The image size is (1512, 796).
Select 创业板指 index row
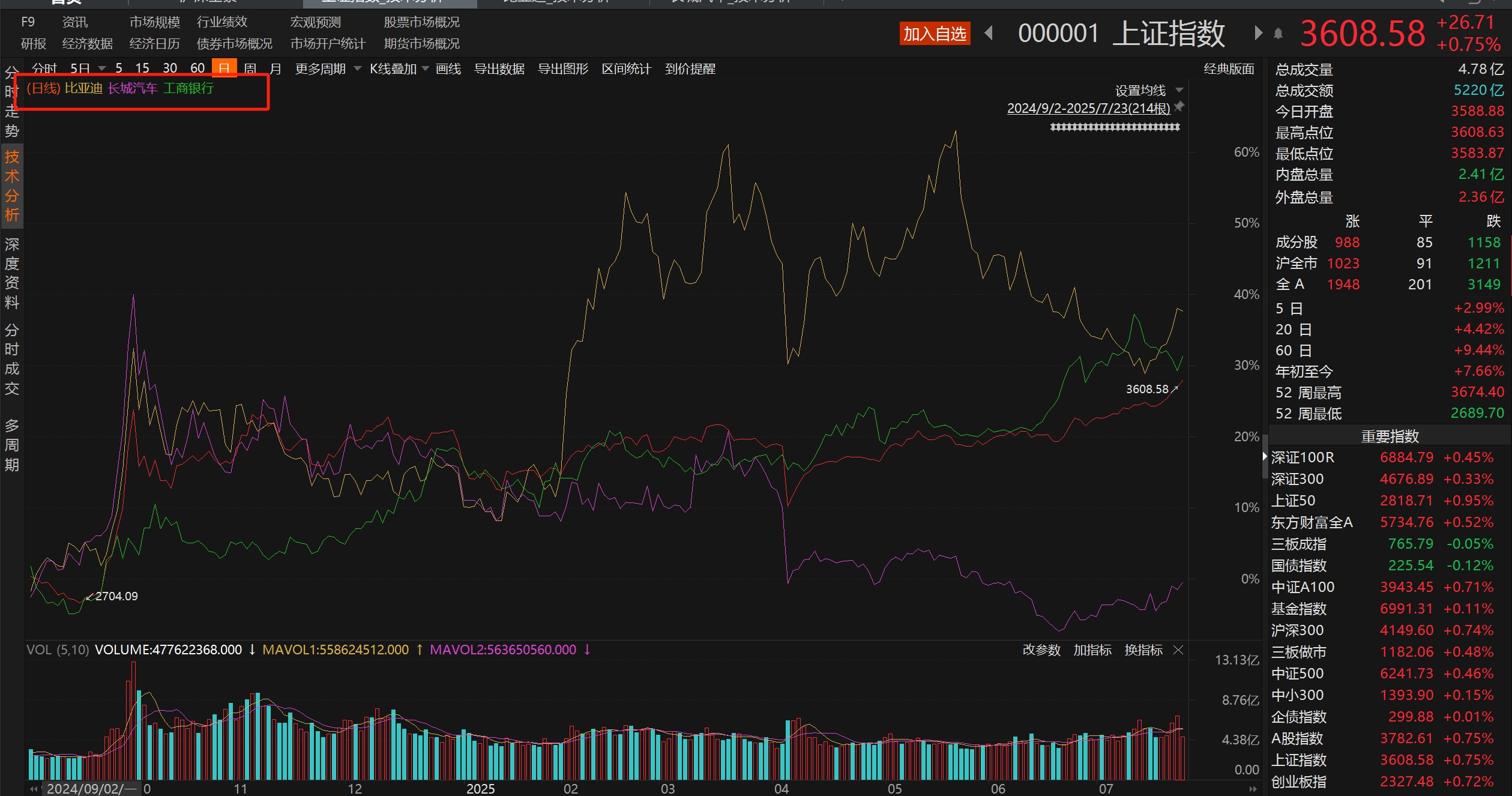point(1390,782)
